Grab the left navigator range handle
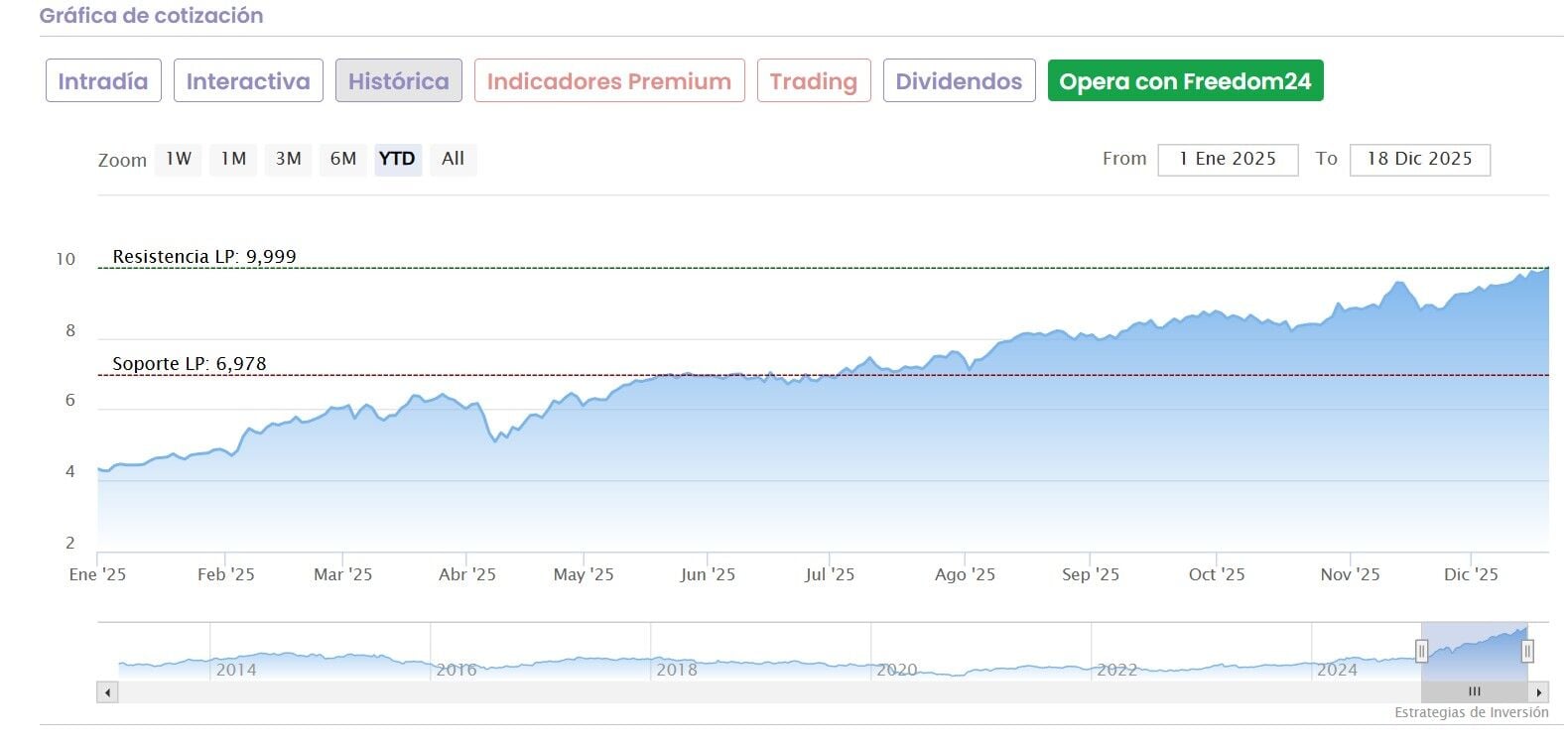This screenshot has height=744, width=1568. [x=1421, y=651]
